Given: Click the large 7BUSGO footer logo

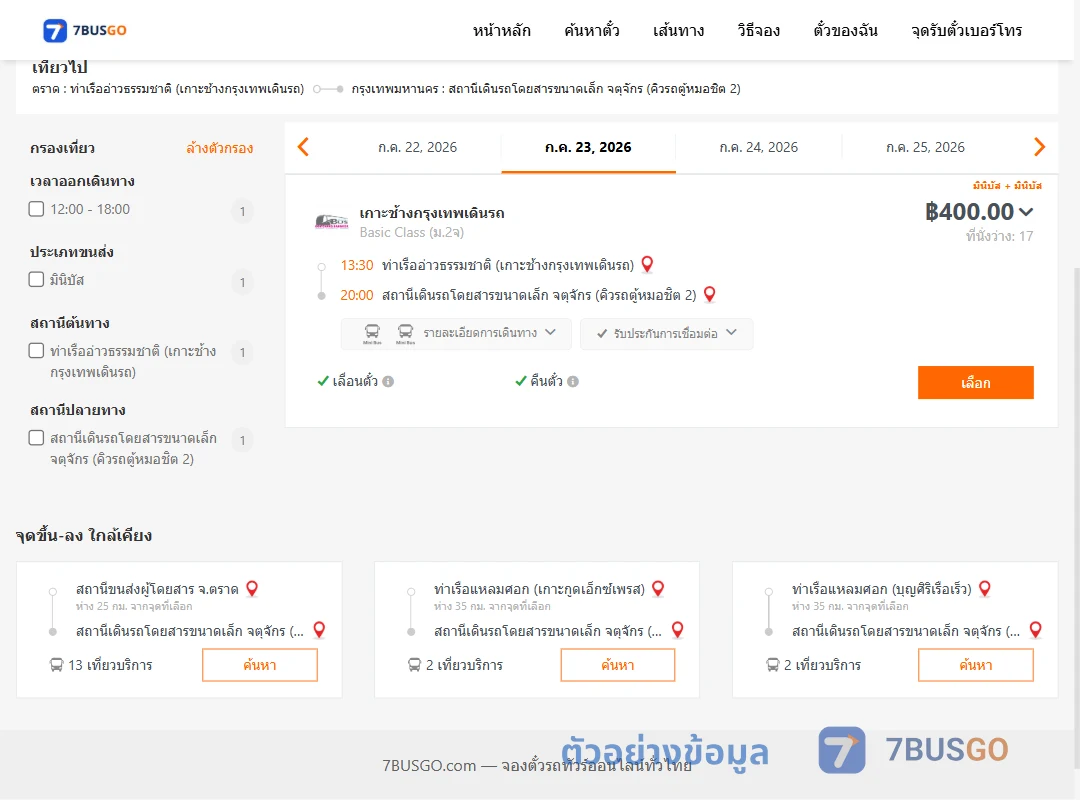Looking at the screenshot, I should click(913, 750).
